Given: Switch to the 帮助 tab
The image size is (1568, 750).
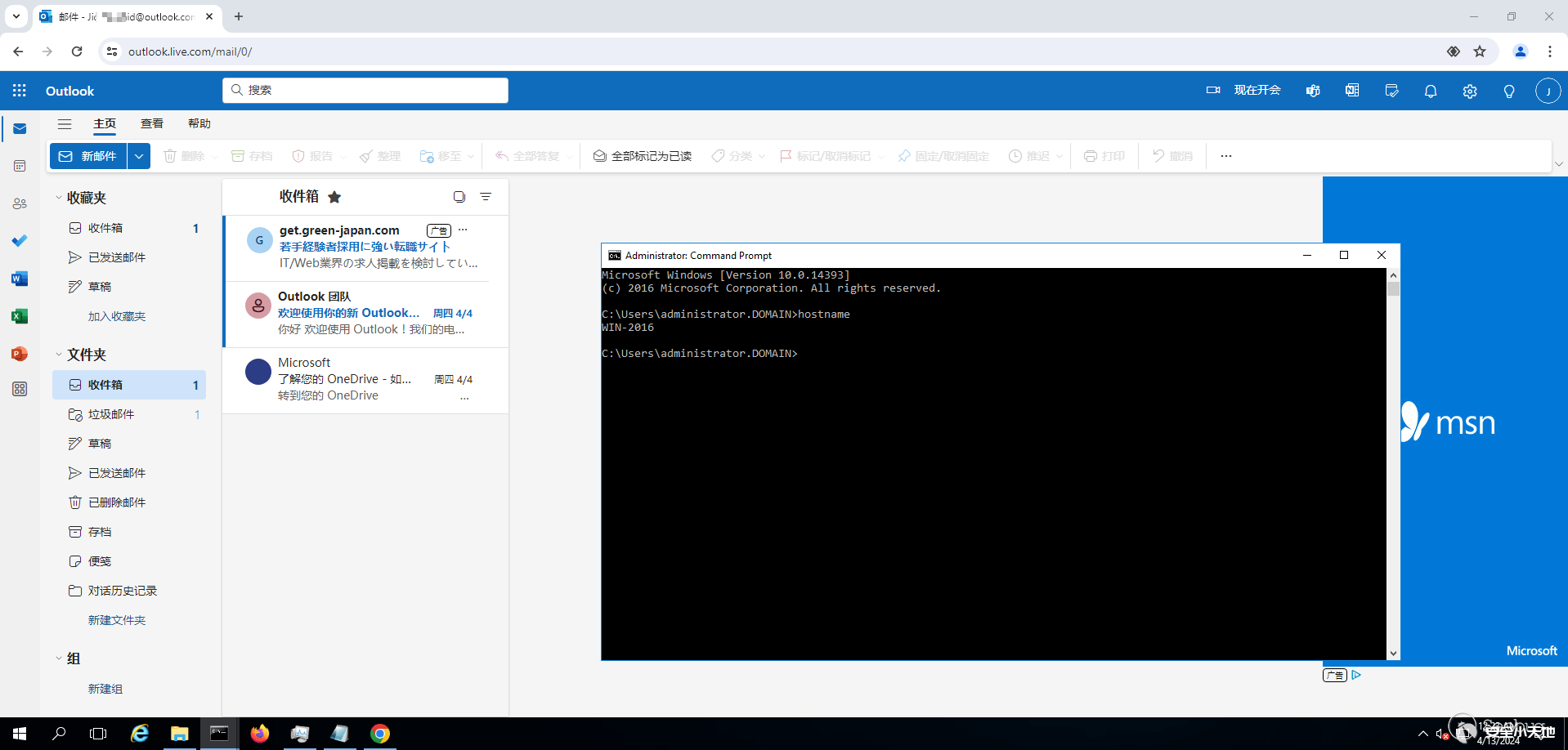Looking at the screenshot, I should (199, 123).
